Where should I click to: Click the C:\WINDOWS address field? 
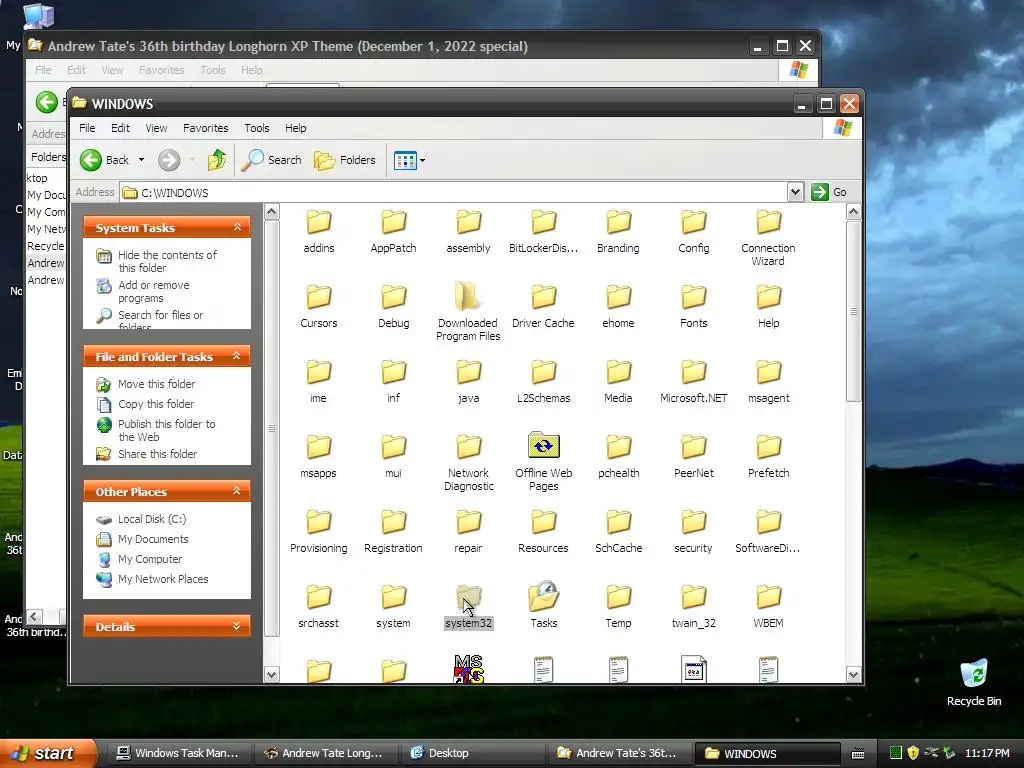[x=454, y=193]
